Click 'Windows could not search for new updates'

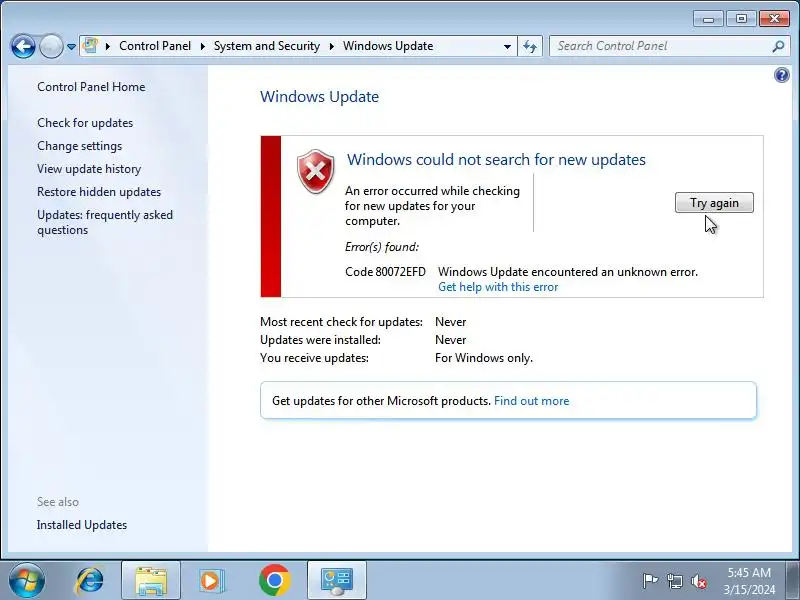pos(496,160)
